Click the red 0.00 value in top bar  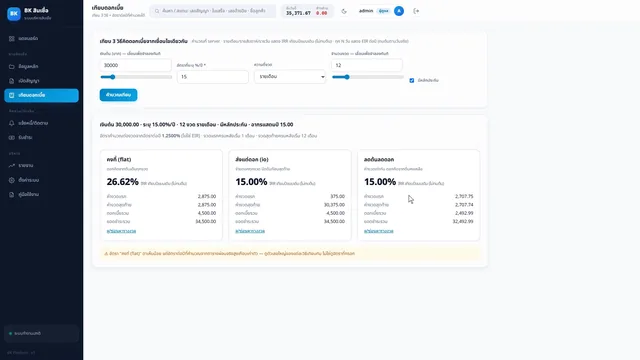pyautogui.click(x=322, y=13)
